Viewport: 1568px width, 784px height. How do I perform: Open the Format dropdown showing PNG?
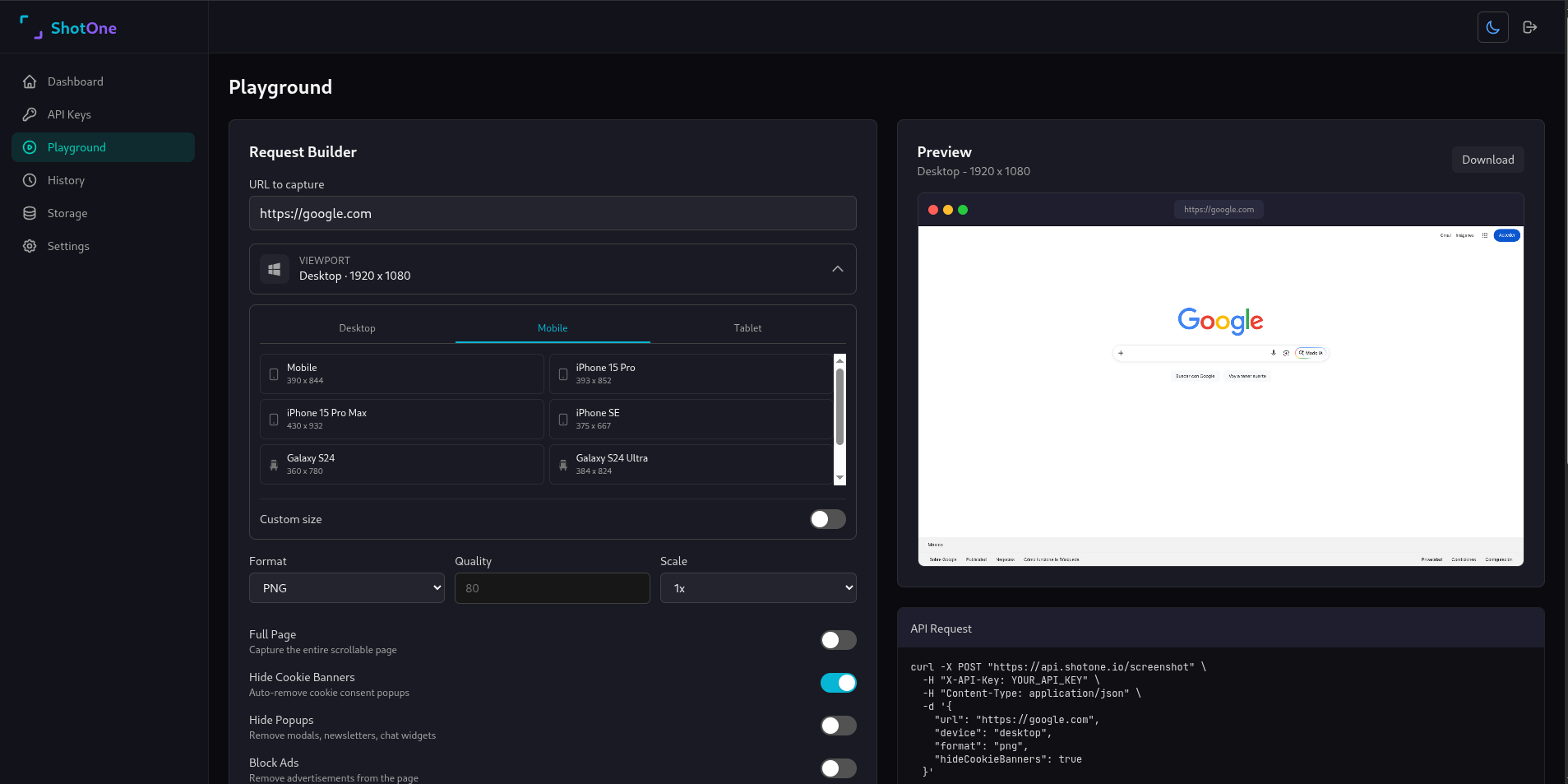pyautogui.click(x=346, y=587)
